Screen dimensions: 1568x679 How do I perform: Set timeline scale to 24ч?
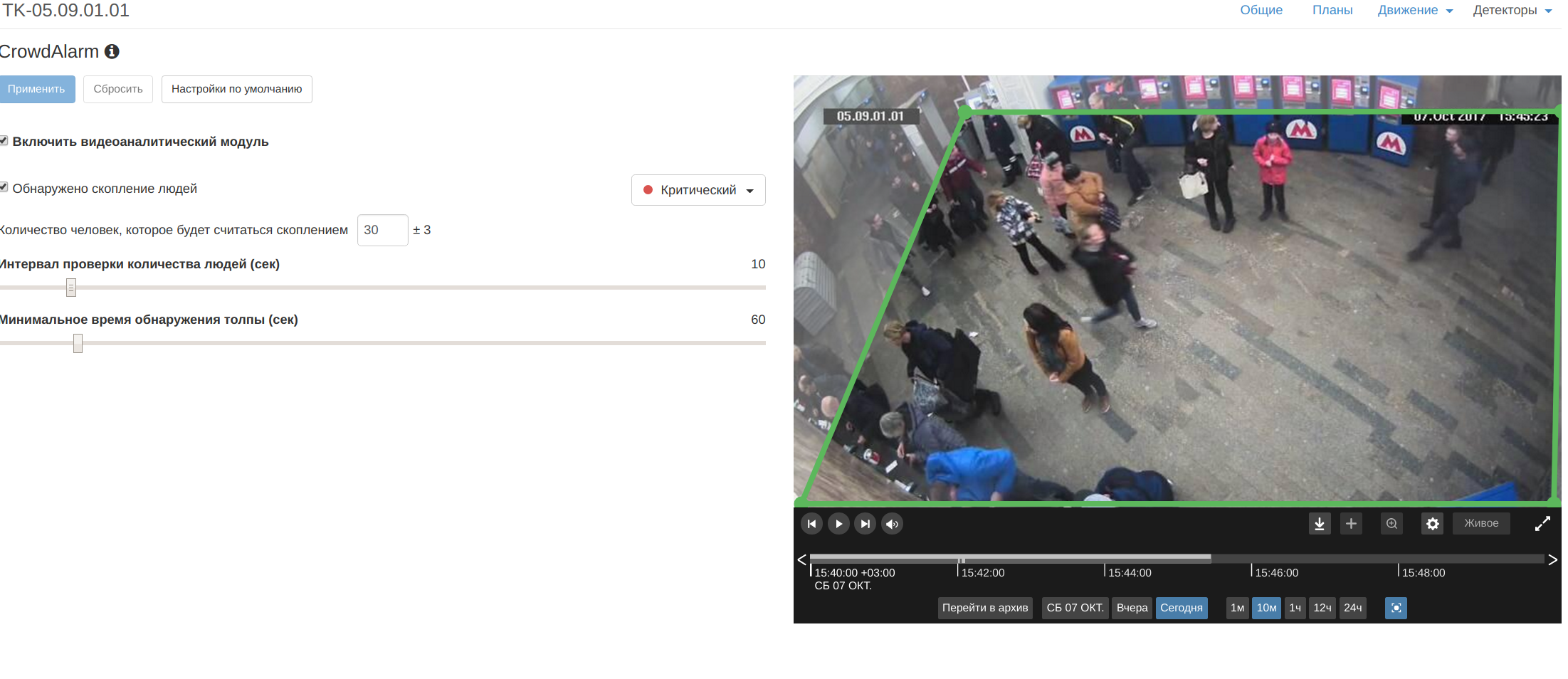pos(1352,608)
